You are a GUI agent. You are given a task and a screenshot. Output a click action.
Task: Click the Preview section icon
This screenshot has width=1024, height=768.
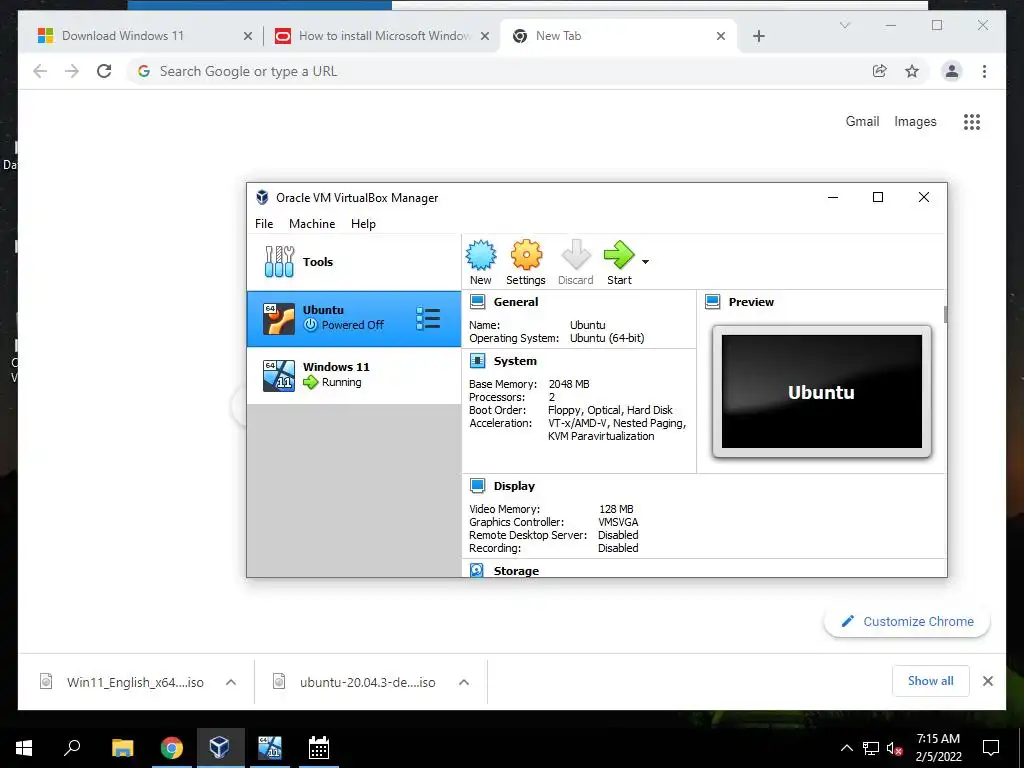point(712,302)
